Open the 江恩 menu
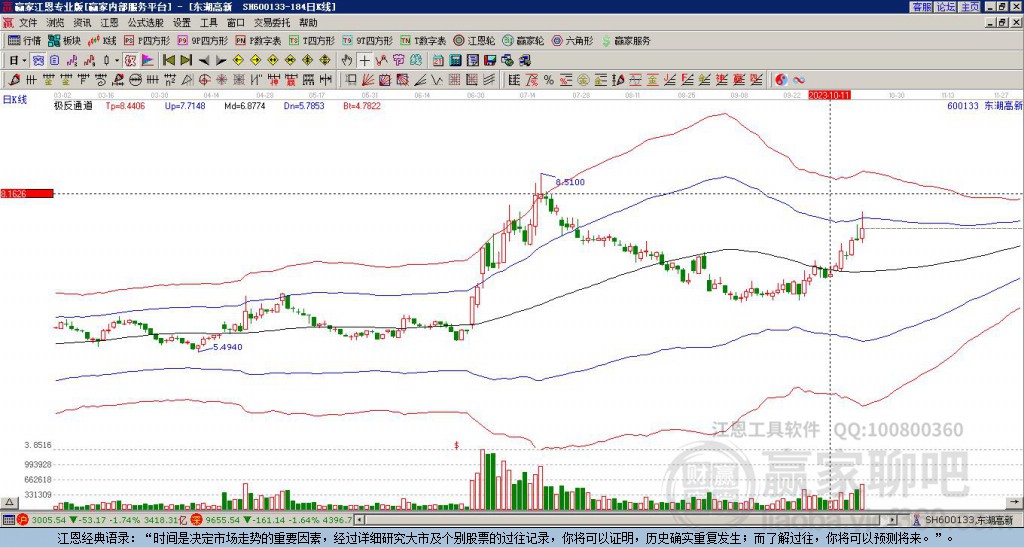Image resolution: width=1024 pixels, height=548 pixels. [x=110, y=22]
